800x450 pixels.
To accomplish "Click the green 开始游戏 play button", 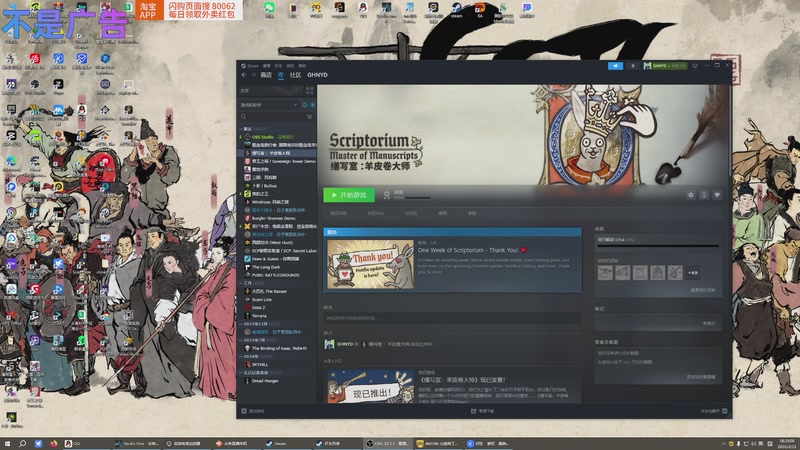I will pyautogui.click(x=349, y=195).
